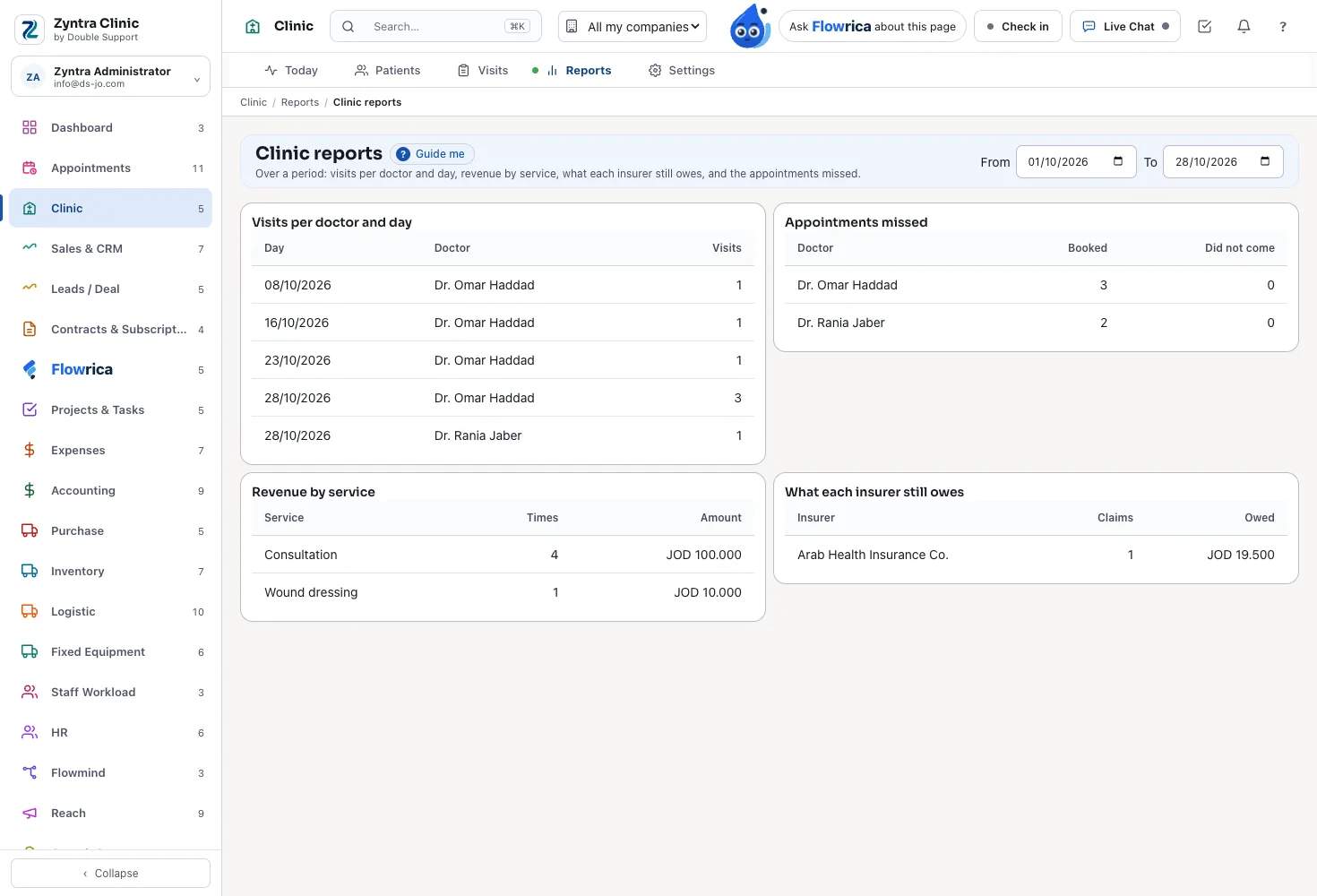
Task: Open the Leads / Deal icon
Action: [x=30, y=289]
